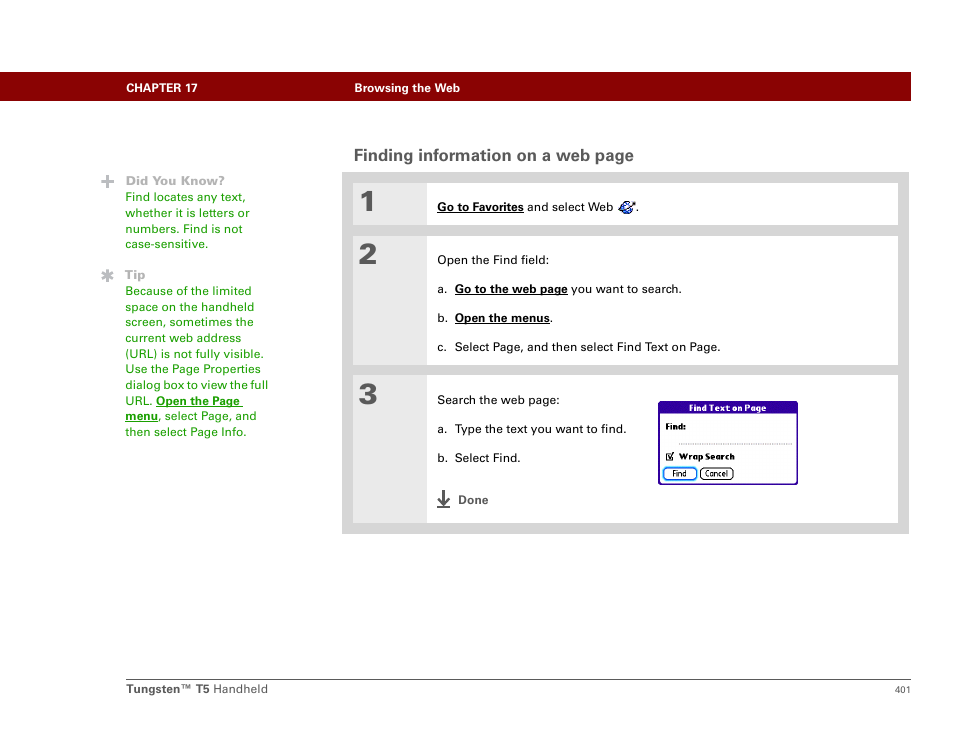Screen dimensions: 954x738
Task: Click 'Type the text you want to find.'
Action: (540, 429)
